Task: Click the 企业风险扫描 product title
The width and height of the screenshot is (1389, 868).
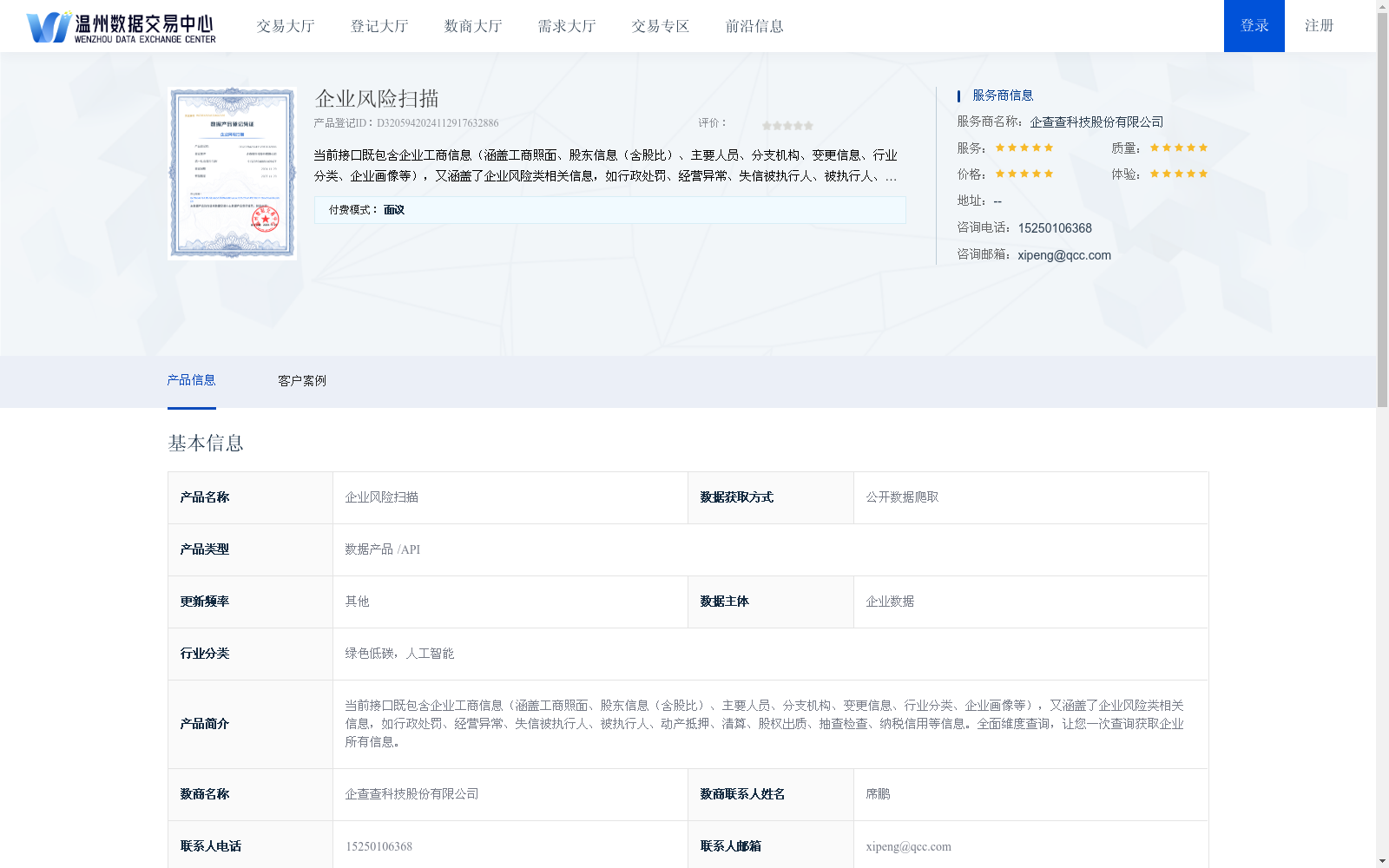Action: click(x=377, y=98)
